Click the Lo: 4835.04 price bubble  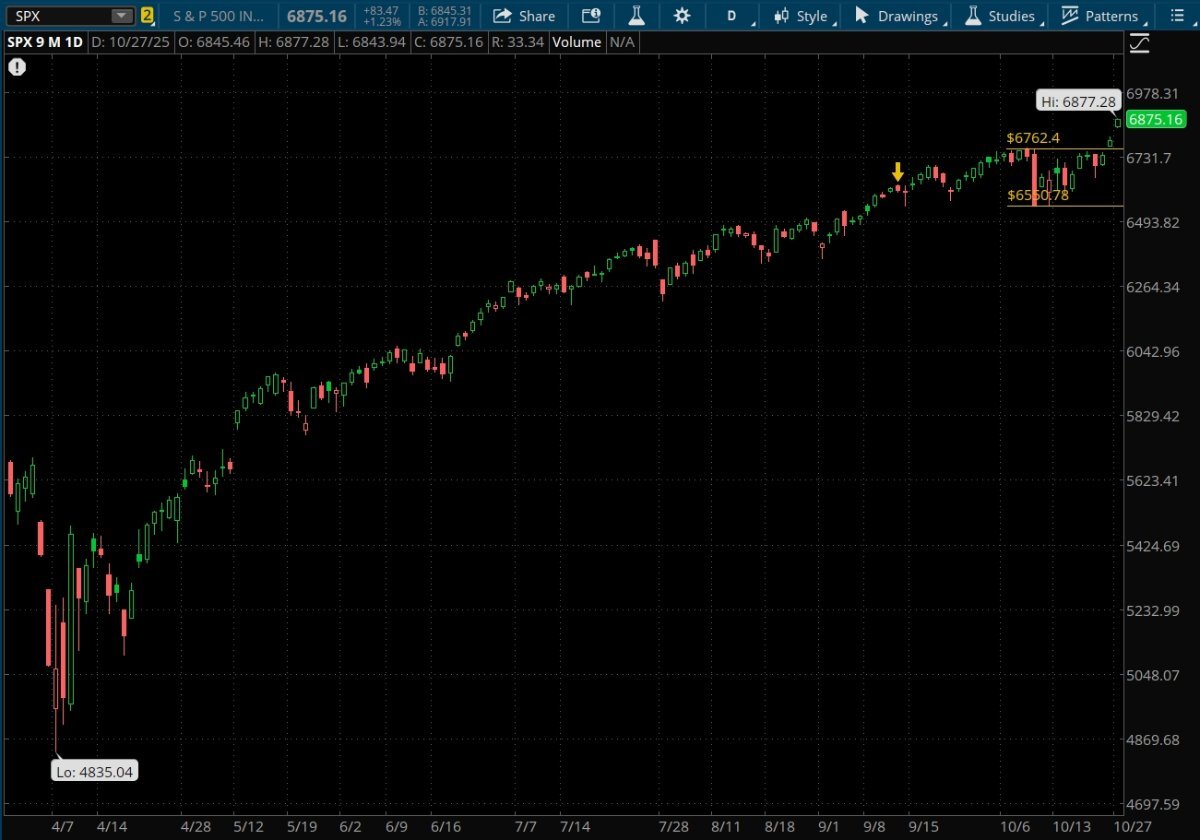coord(95,771)
